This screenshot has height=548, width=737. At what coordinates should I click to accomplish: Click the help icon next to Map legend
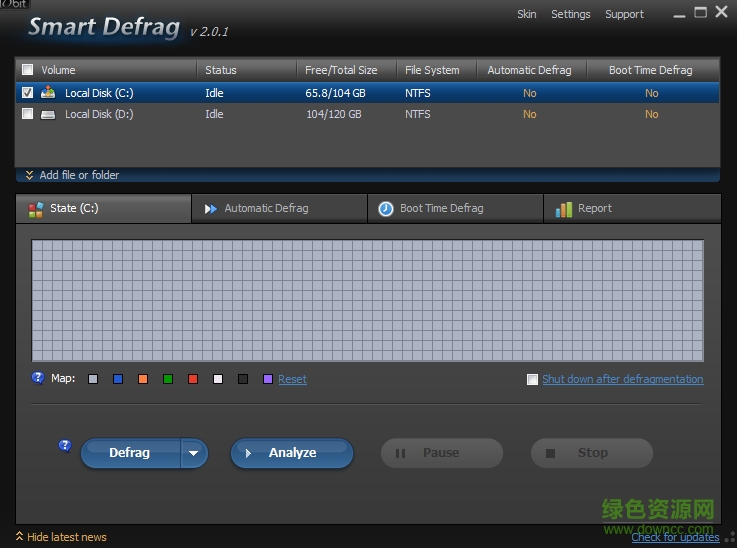tap(38, 378)
